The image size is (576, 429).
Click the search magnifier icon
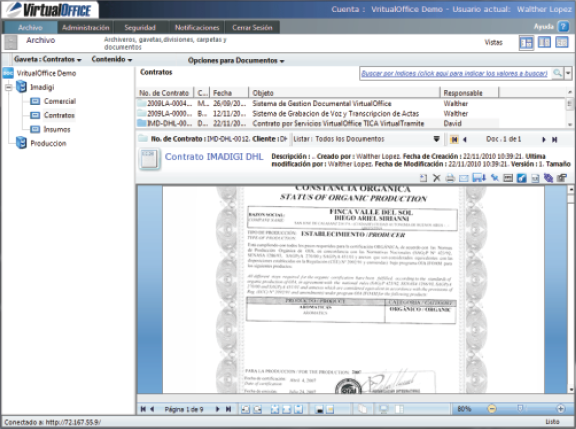[x=557, y=73]
